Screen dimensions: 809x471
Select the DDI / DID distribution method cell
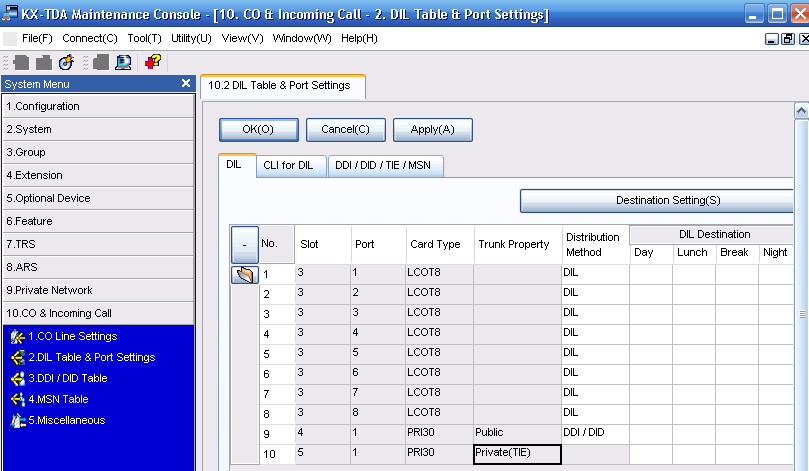pyautogui.click(x=595, y=434)
